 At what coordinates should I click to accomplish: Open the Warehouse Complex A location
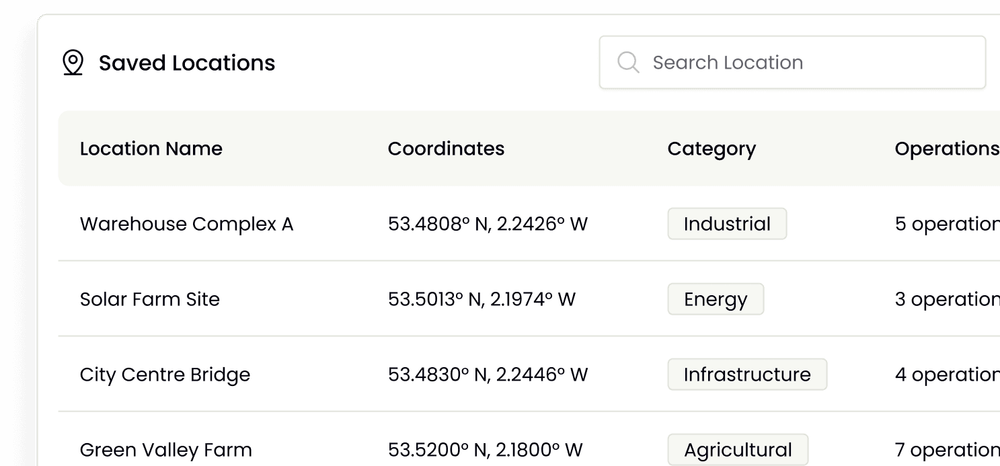[x=186, y=224]
